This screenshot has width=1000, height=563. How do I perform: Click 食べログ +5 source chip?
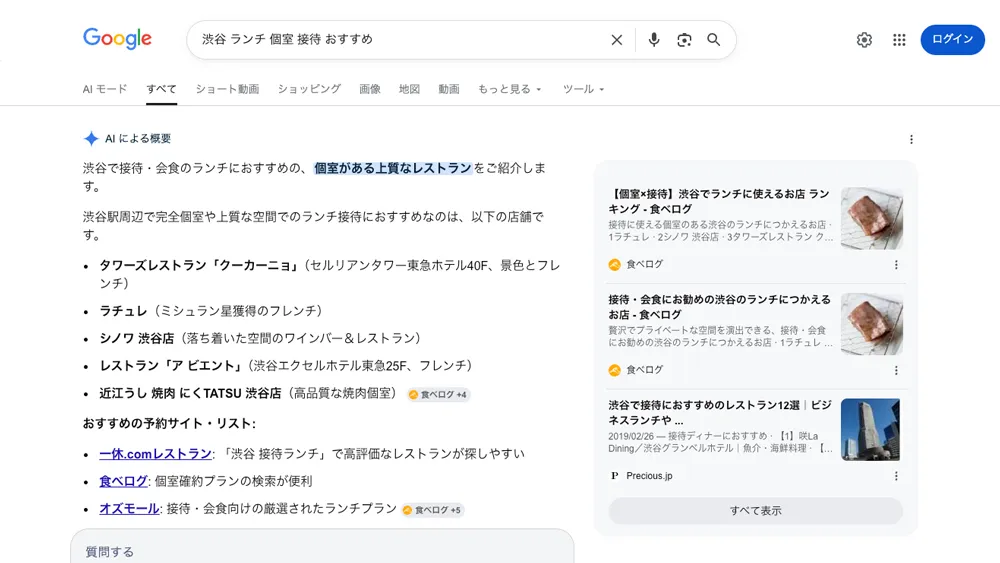point(432,510)
